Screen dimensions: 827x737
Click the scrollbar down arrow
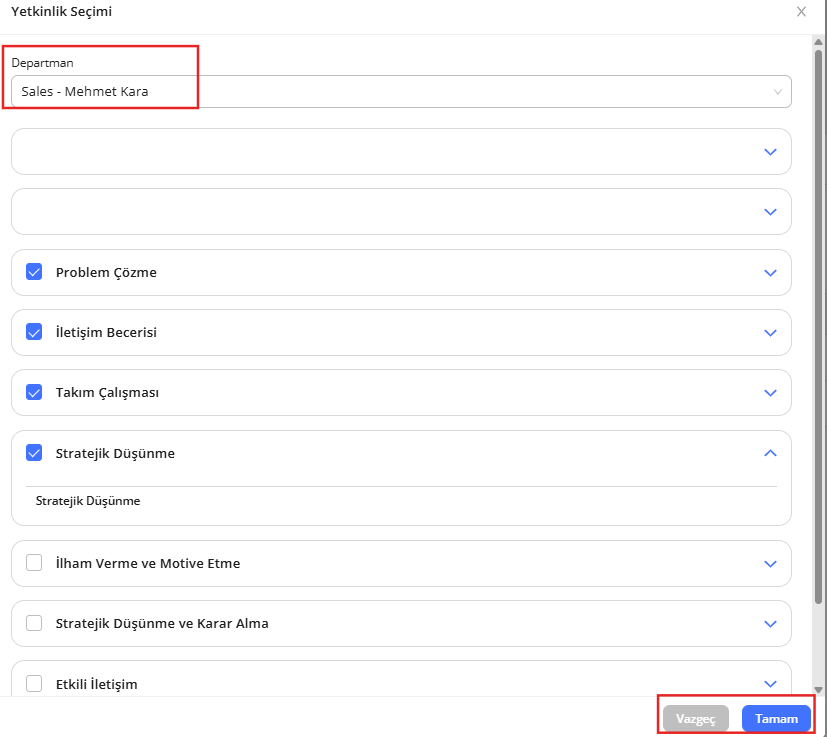[x=818, y=689]
